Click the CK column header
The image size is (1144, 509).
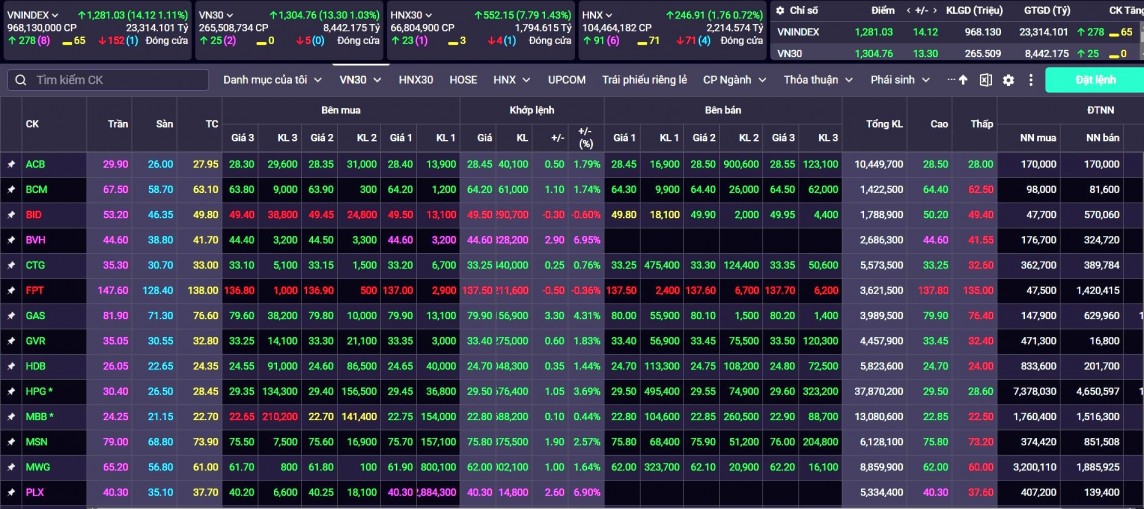point(32,124)
